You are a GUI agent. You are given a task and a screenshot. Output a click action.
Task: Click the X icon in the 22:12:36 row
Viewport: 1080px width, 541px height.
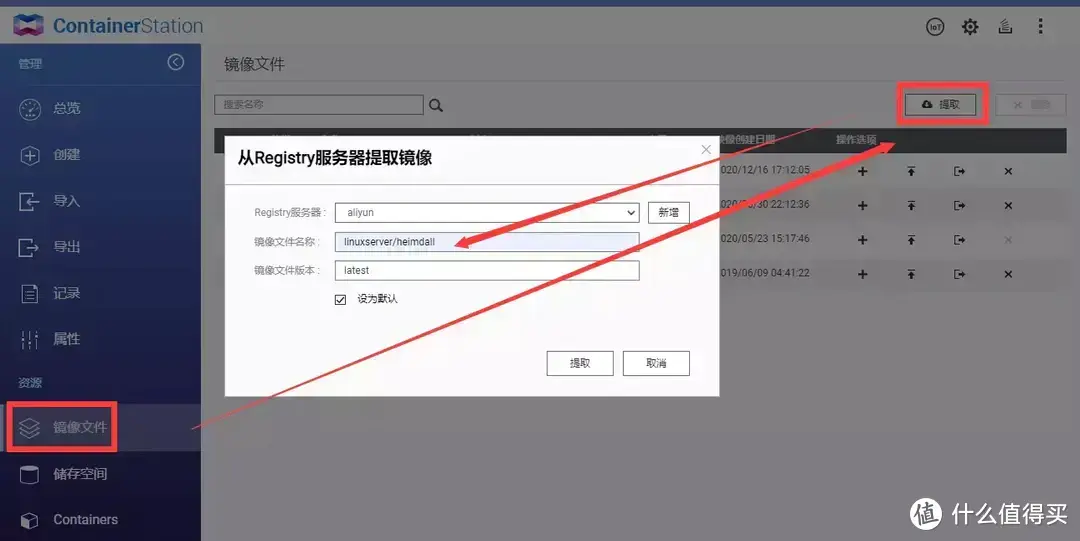click(1008, 205)
